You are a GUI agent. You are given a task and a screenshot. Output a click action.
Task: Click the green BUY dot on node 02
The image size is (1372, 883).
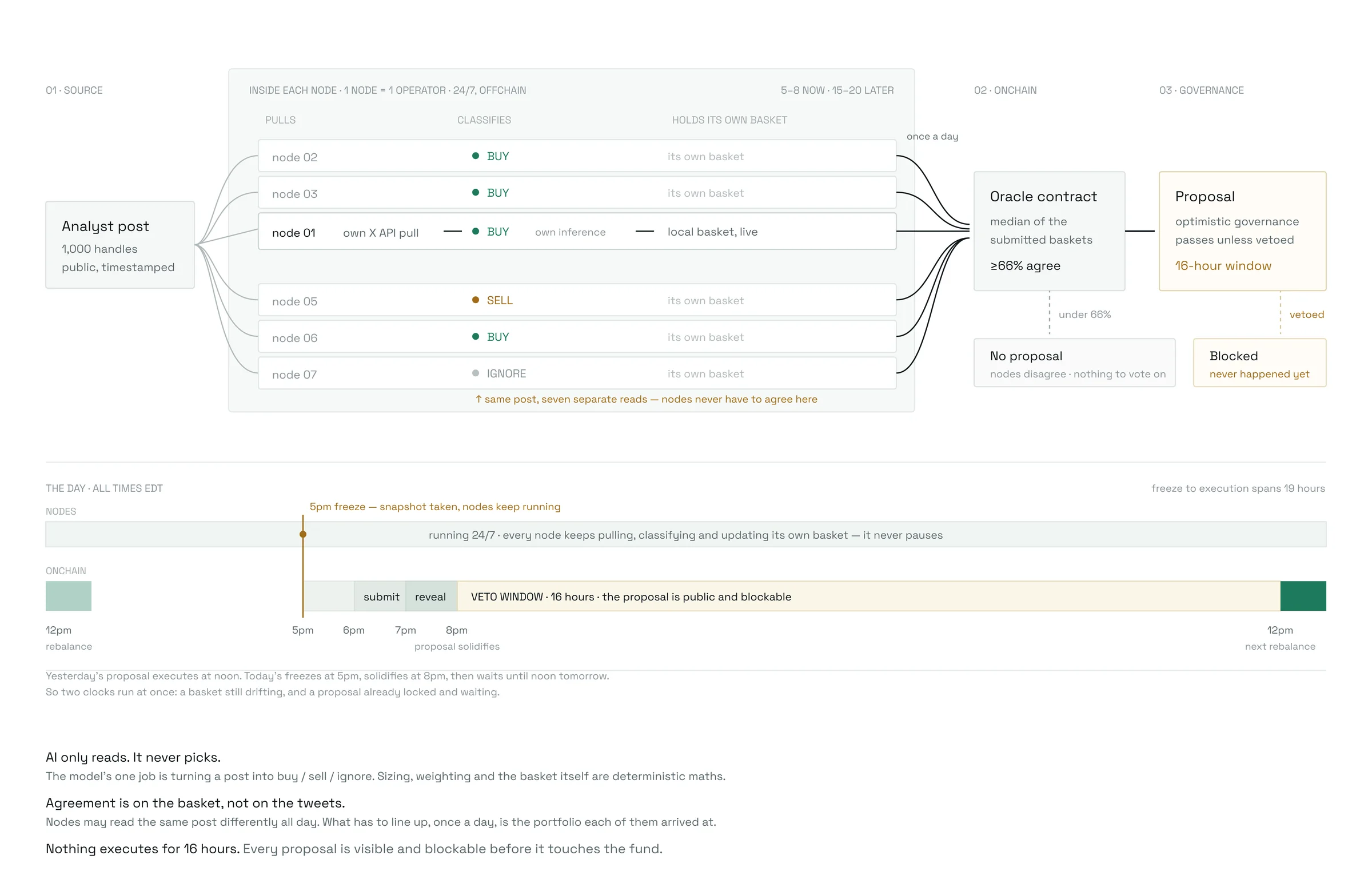[475, 156]
